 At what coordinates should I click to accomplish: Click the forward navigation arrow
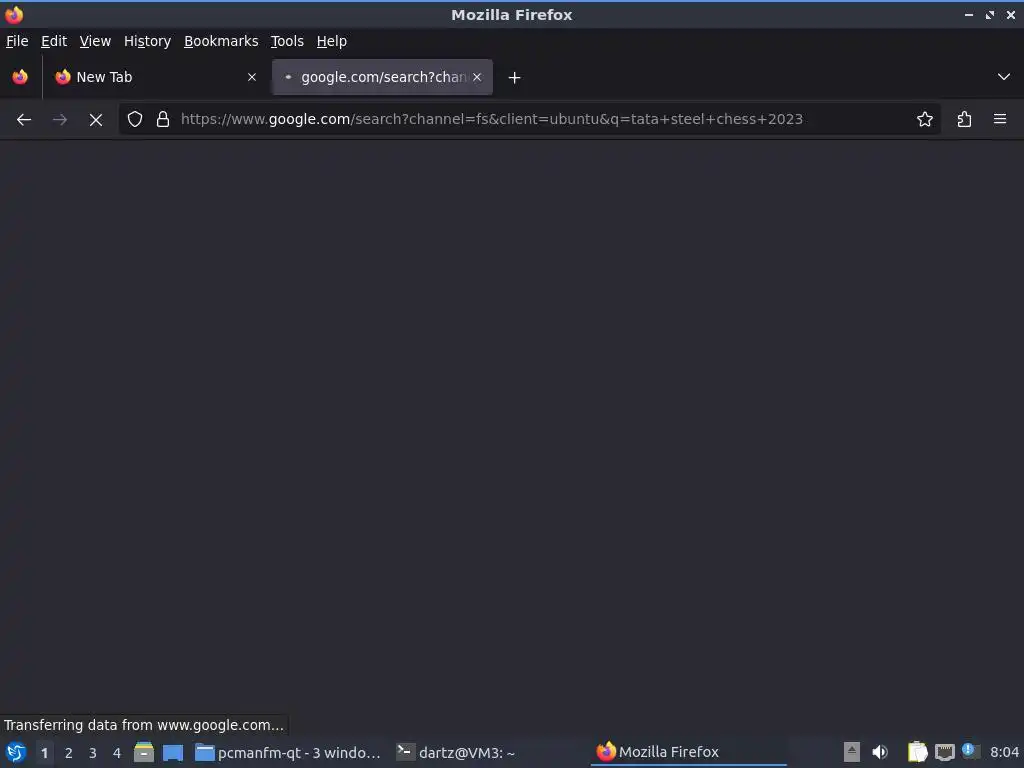click(x=59, y=120)
